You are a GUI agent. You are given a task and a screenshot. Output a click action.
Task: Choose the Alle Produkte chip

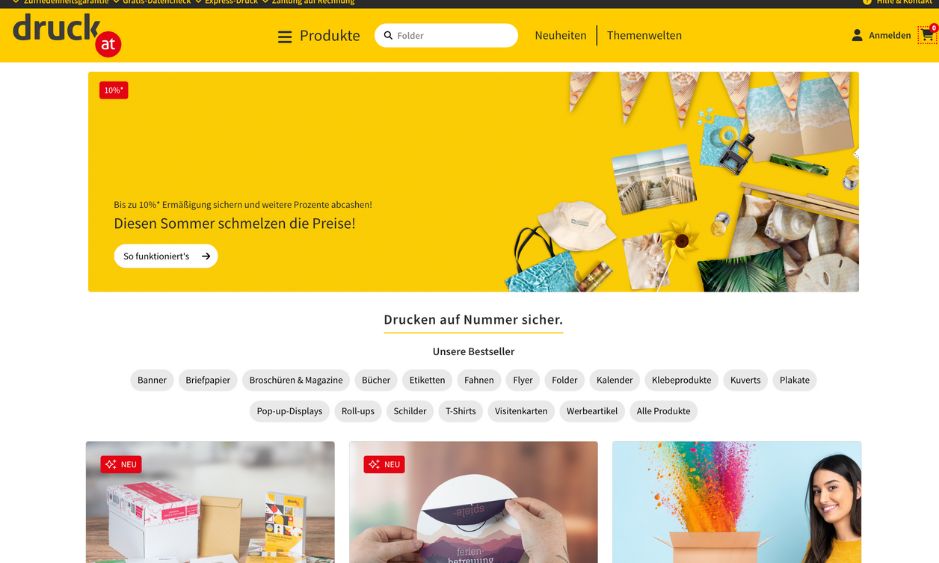(x=664, y=411)
